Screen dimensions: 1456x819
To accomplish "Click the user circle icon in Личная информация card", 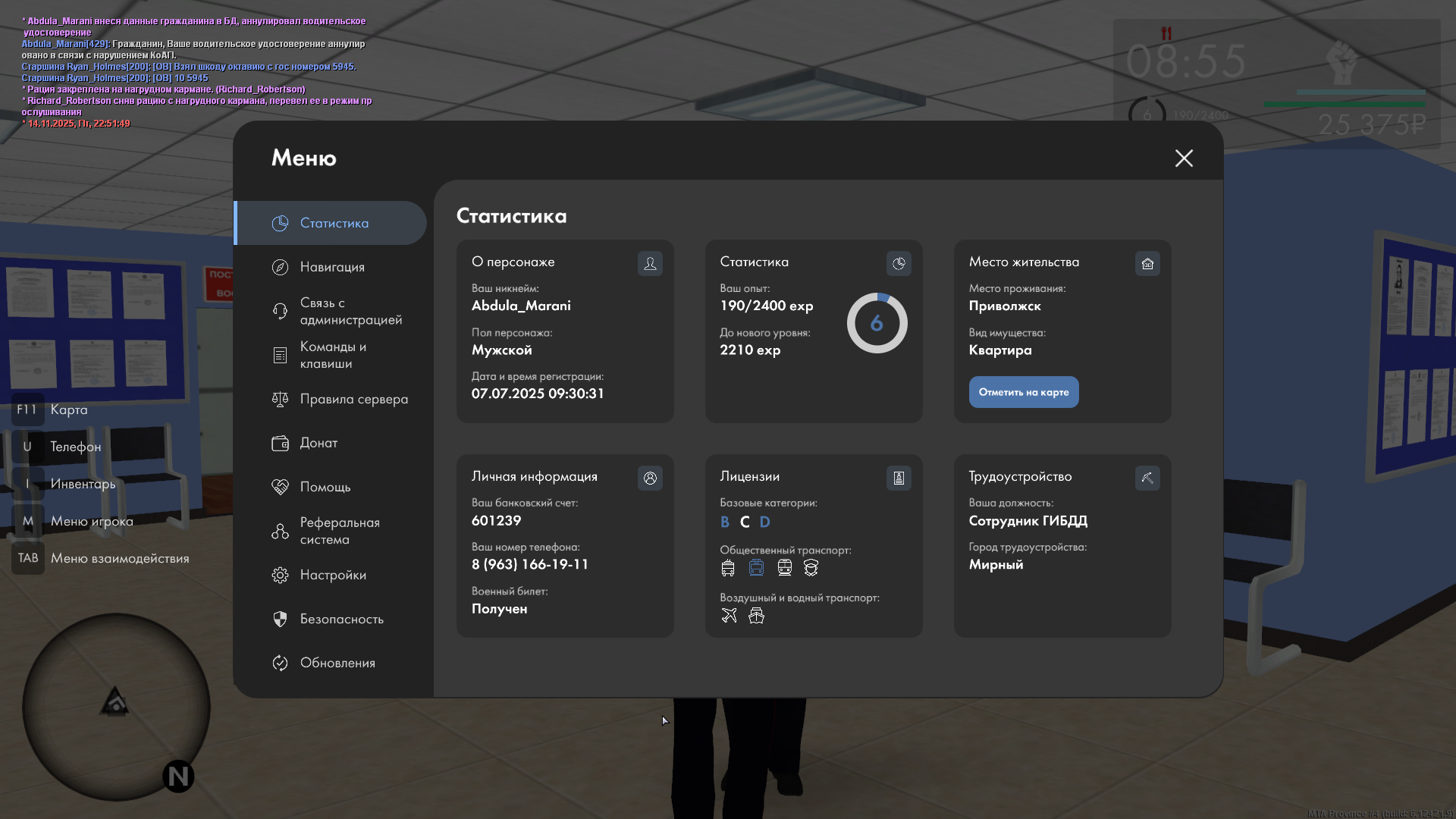I will click(650, 478).
